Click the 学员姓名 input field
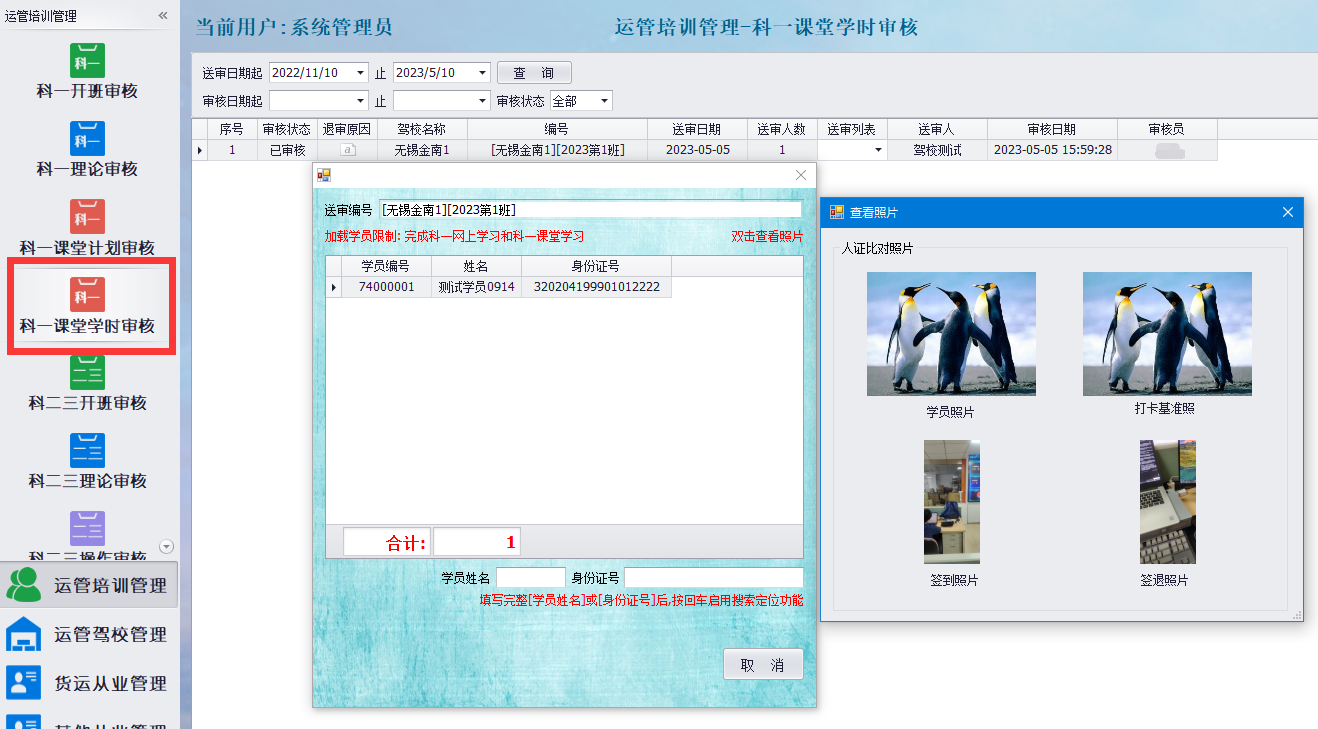 coord(530,578)
